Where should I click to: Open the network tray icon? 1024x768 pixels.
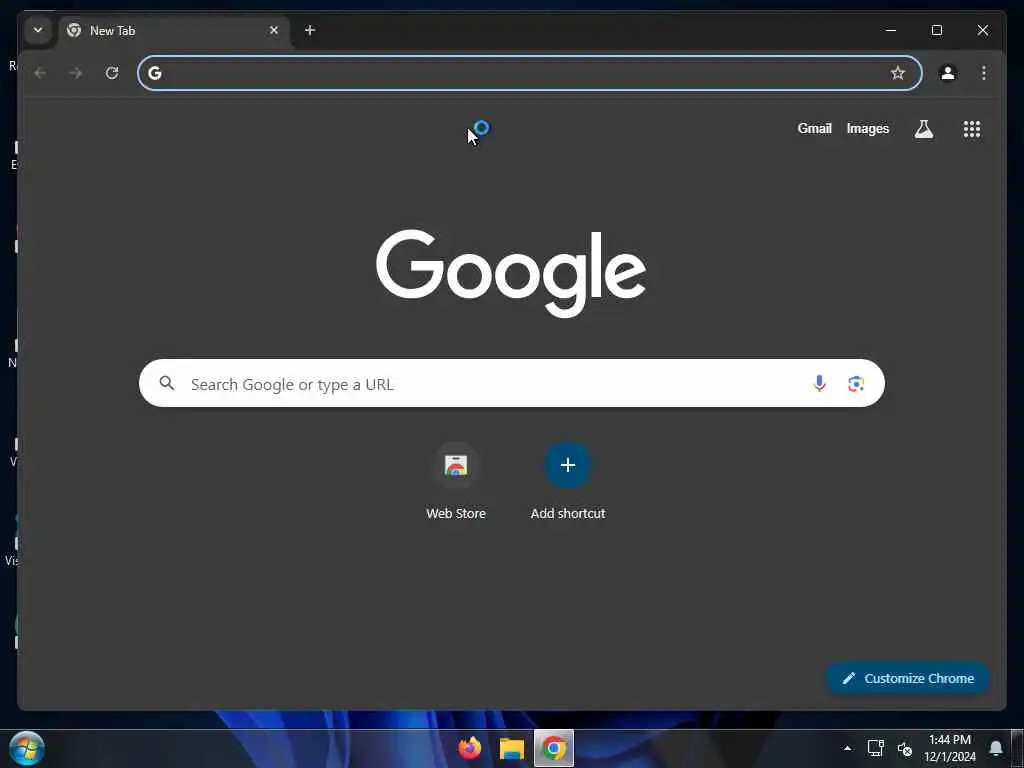(x=876, y=748)
